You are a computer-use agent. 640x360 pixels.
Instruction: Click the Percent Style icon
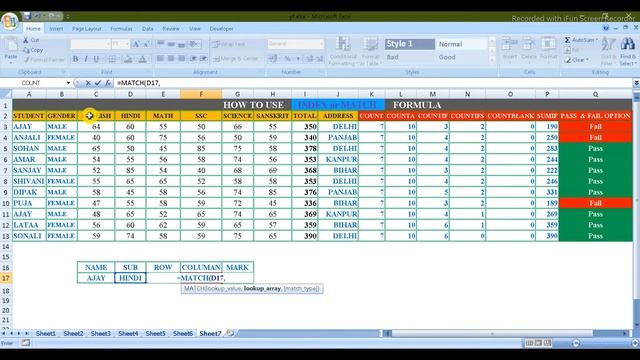tap(287, 59)
